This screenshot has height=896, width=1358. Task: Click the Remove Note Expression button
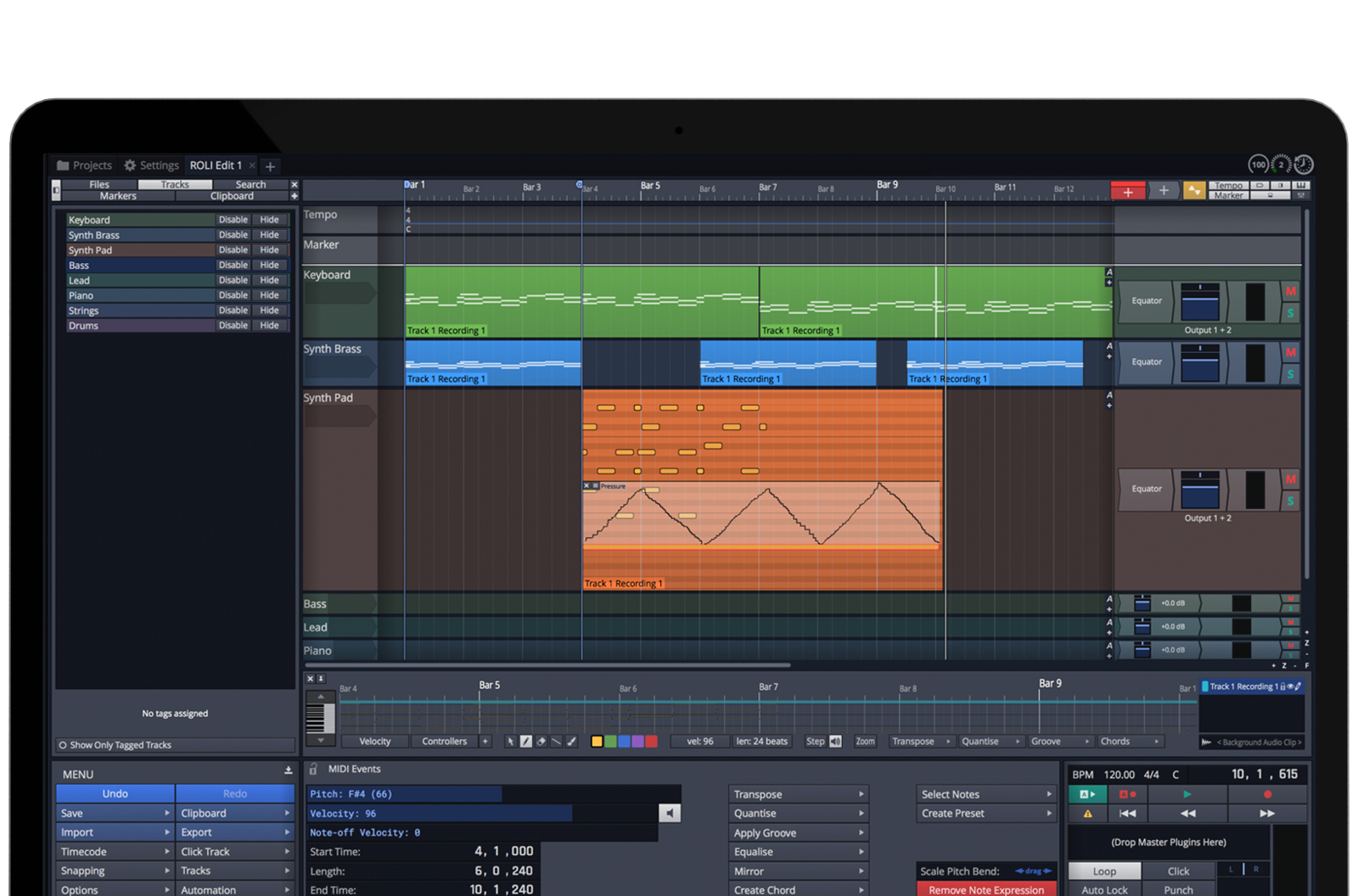[x=986, y=890]
